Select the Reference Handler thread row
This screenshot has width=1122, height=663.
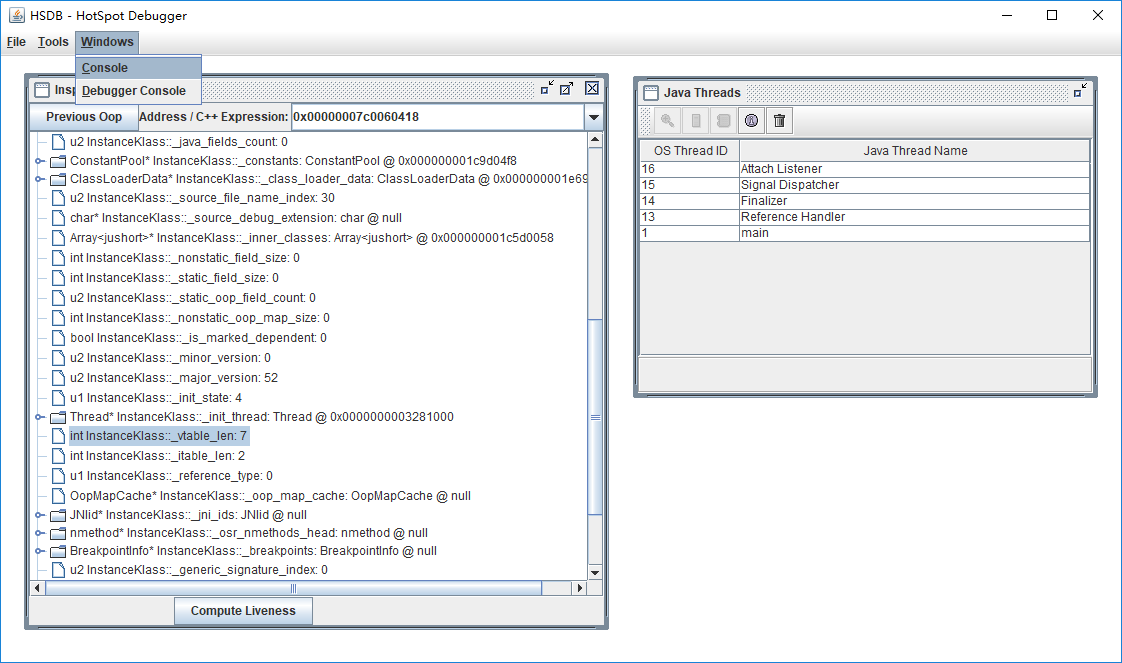[x=864, y=217]
